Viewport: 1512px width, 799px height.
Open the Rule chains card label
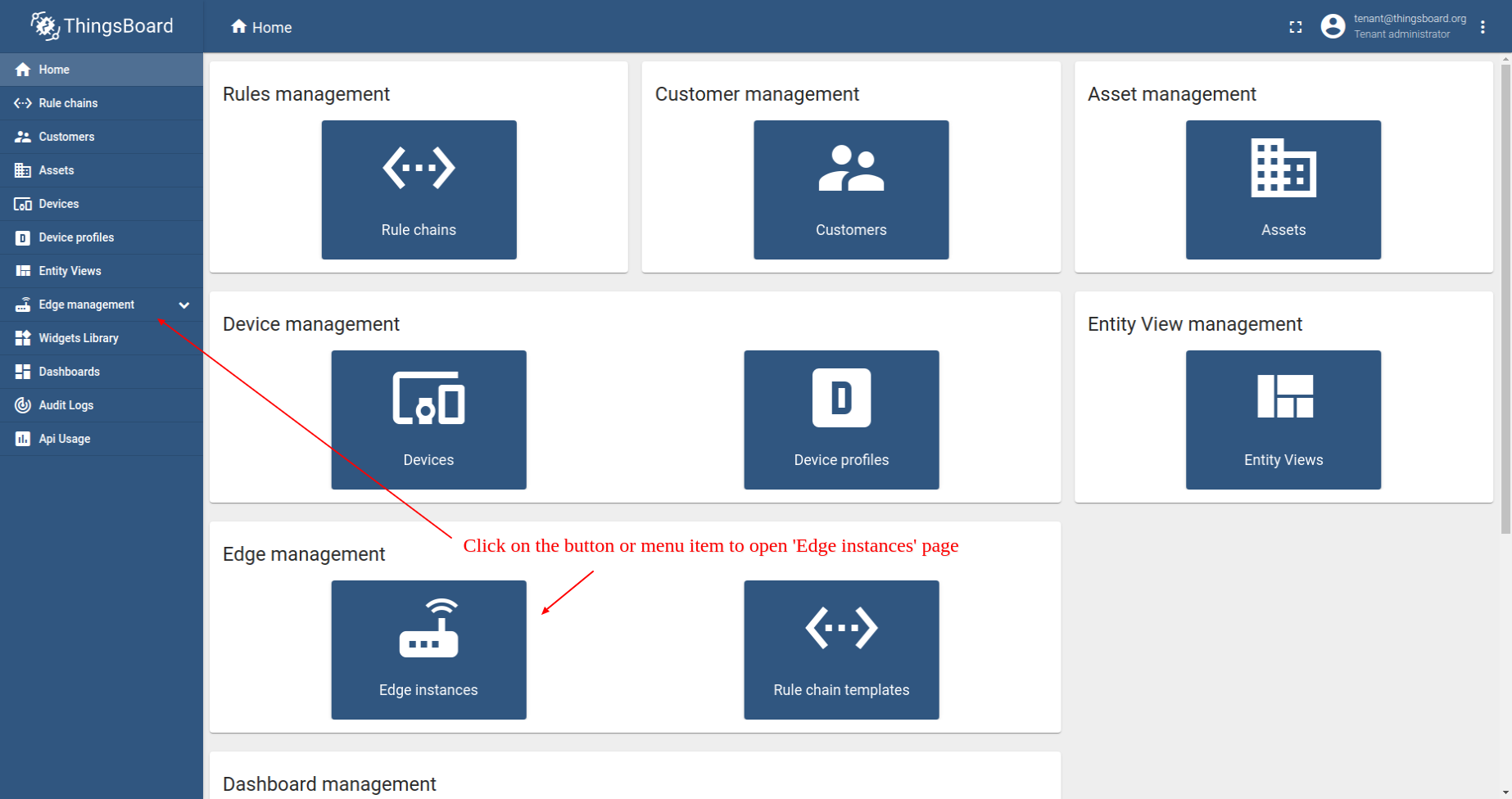(x=419, y=230)
